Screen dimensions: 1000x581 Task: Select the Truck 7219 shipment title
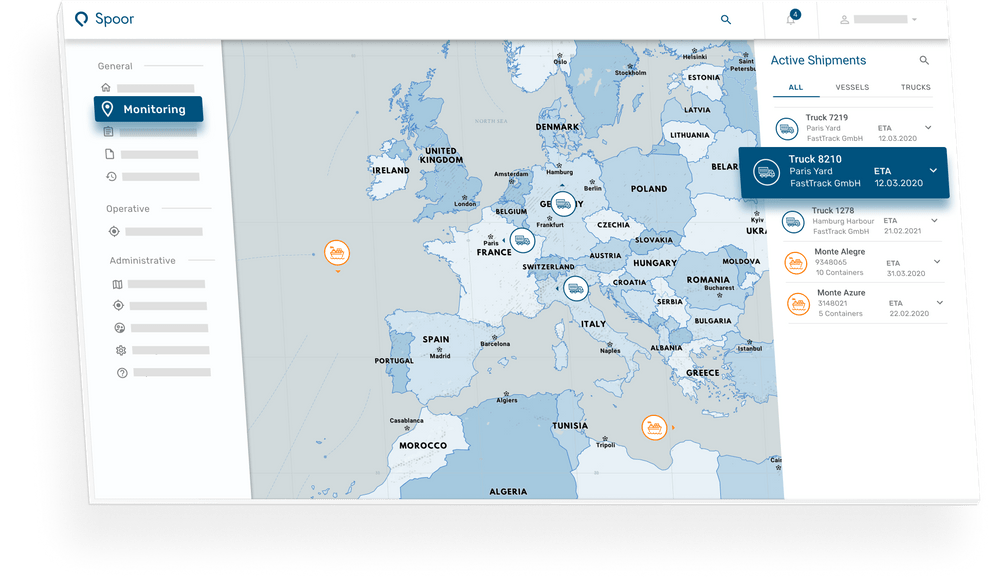(827, 117)
